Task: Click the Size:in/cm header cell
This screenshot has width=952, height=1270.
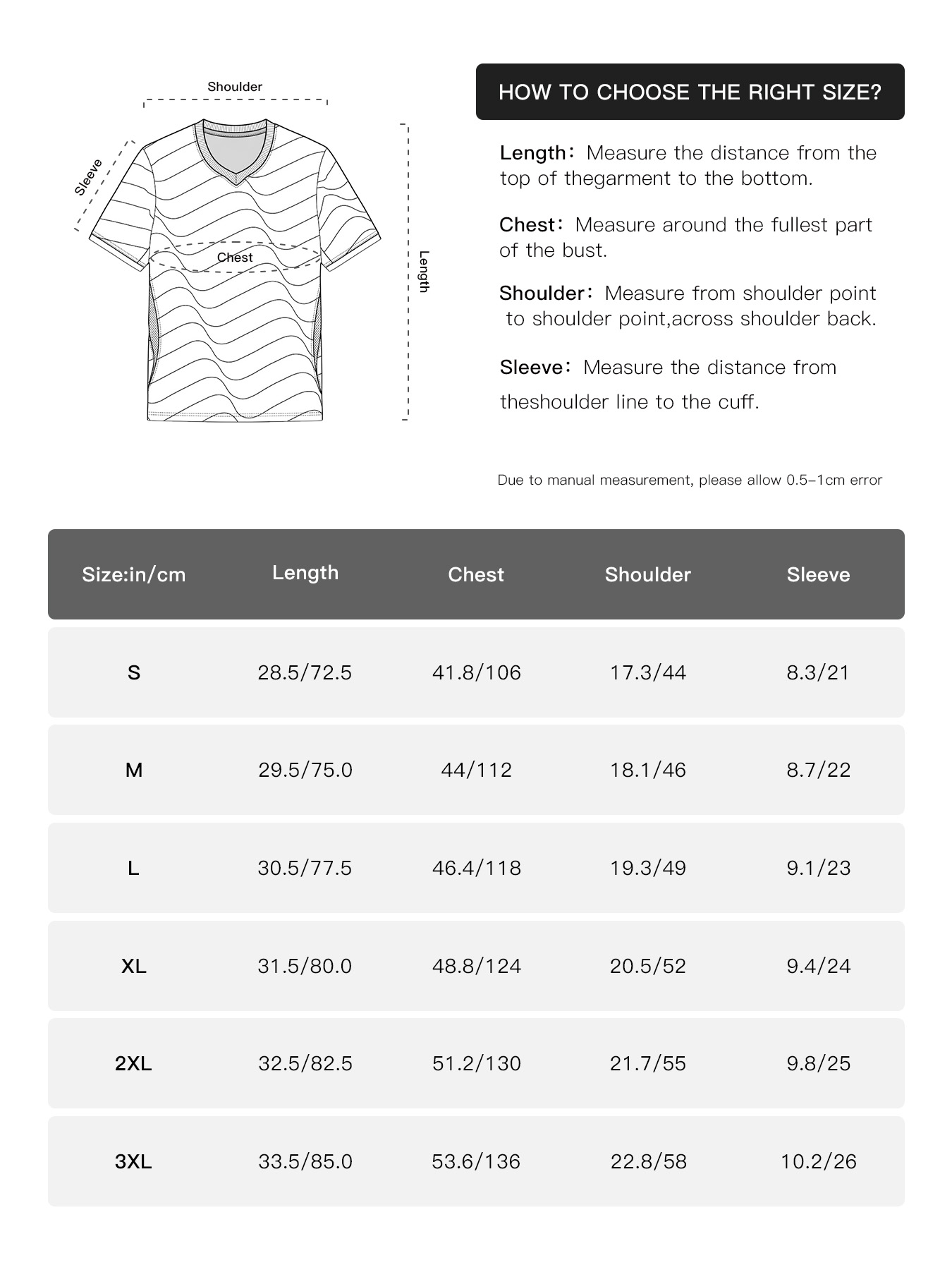Action: click(x=134, y=574)
